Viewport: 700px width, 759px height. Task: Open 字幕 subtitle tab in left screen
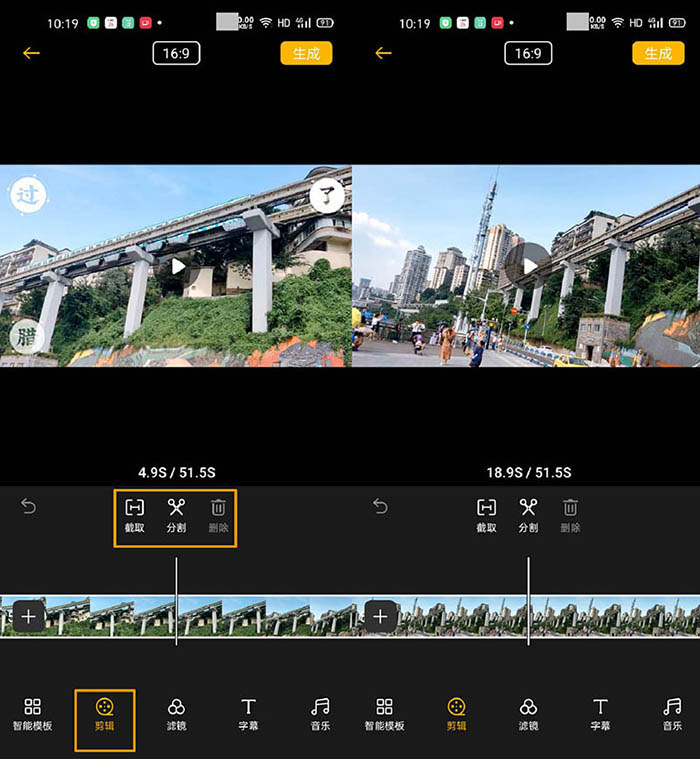[248, 714]
